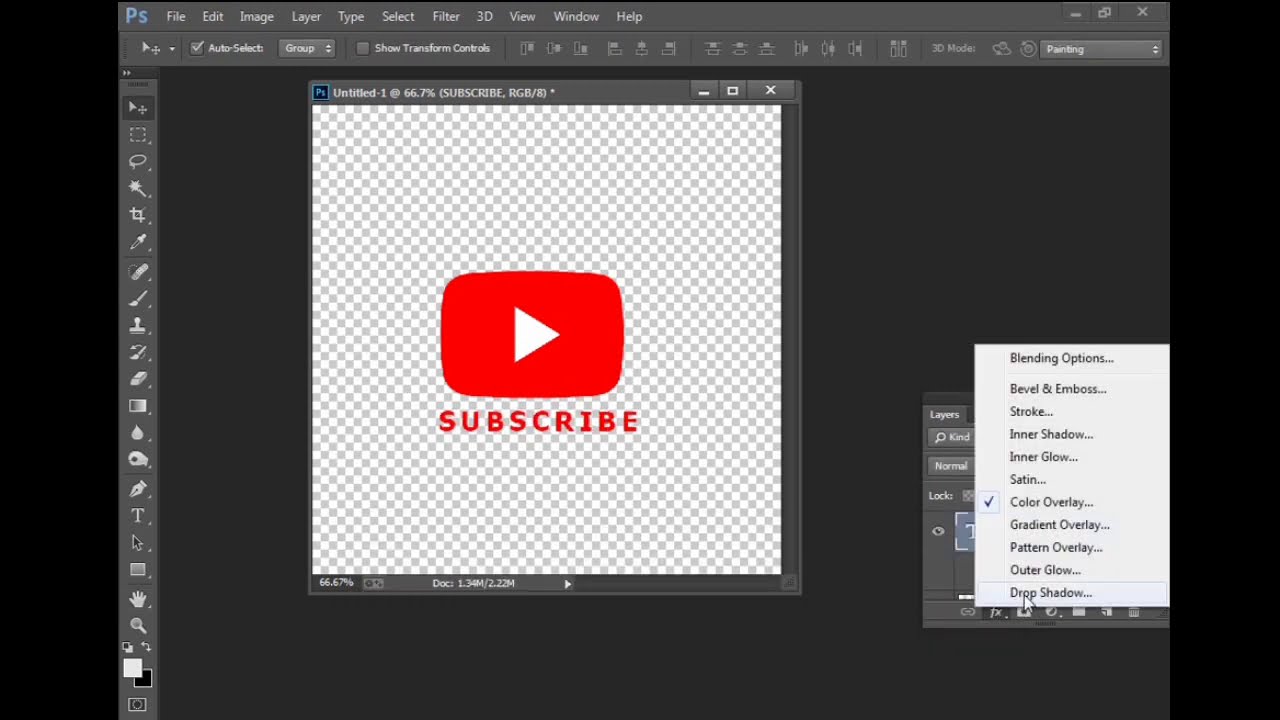
Task: Open the File menu
Action: 176,16
